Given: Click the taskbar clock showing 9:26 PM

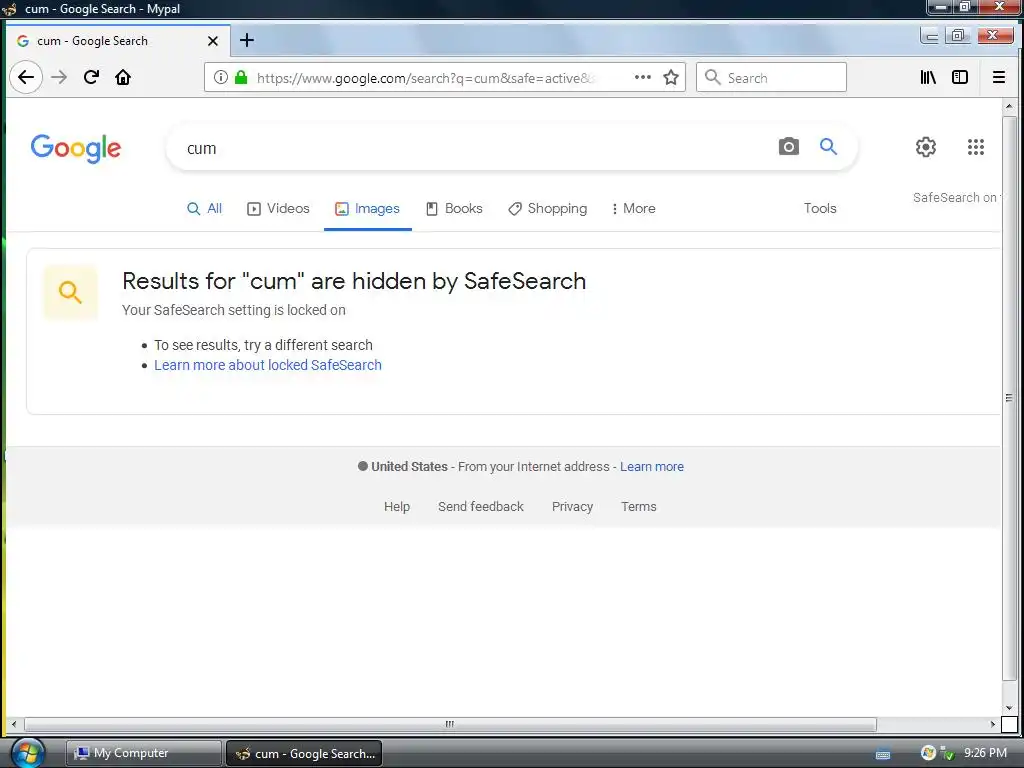Looking at the screenshot, I should click(x=985, y=753).
